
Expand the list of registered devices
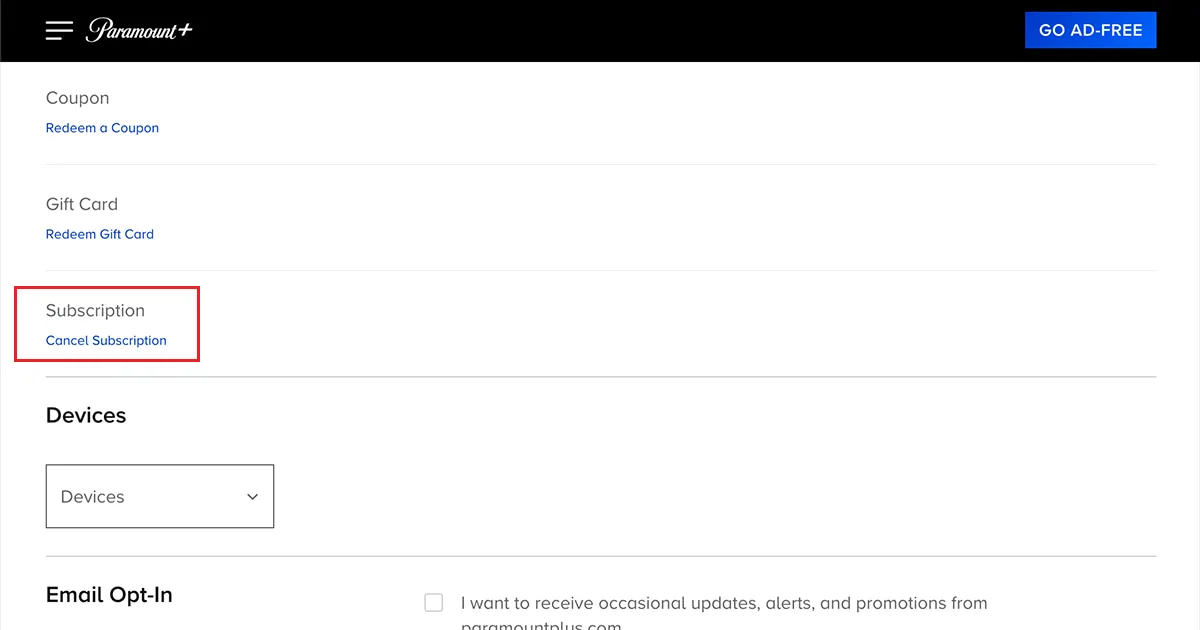(x=160, y=496)
